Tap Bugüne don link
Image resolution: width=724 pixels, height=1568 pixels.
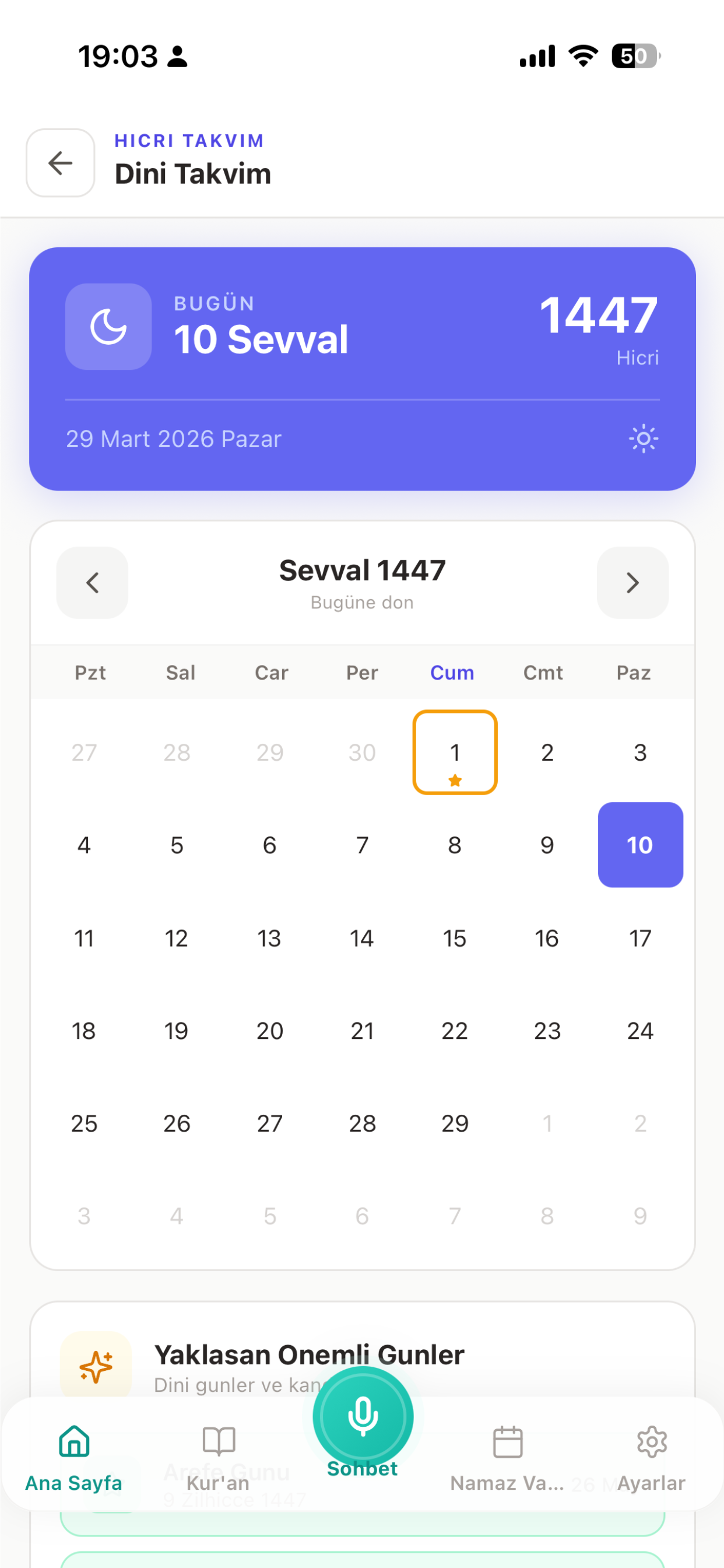click(362, 602)
